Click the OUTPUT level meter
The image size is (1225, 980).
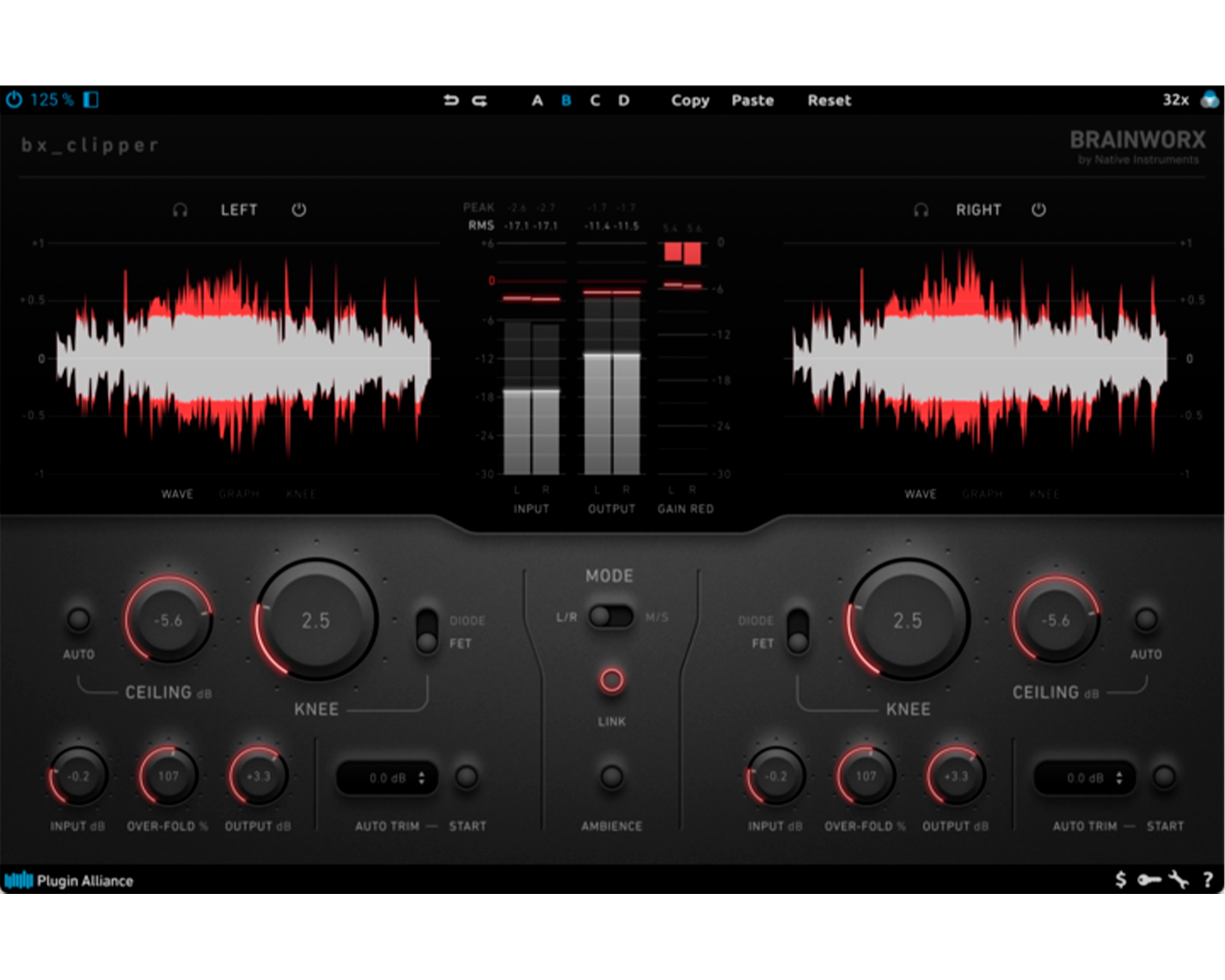point(612,358)
